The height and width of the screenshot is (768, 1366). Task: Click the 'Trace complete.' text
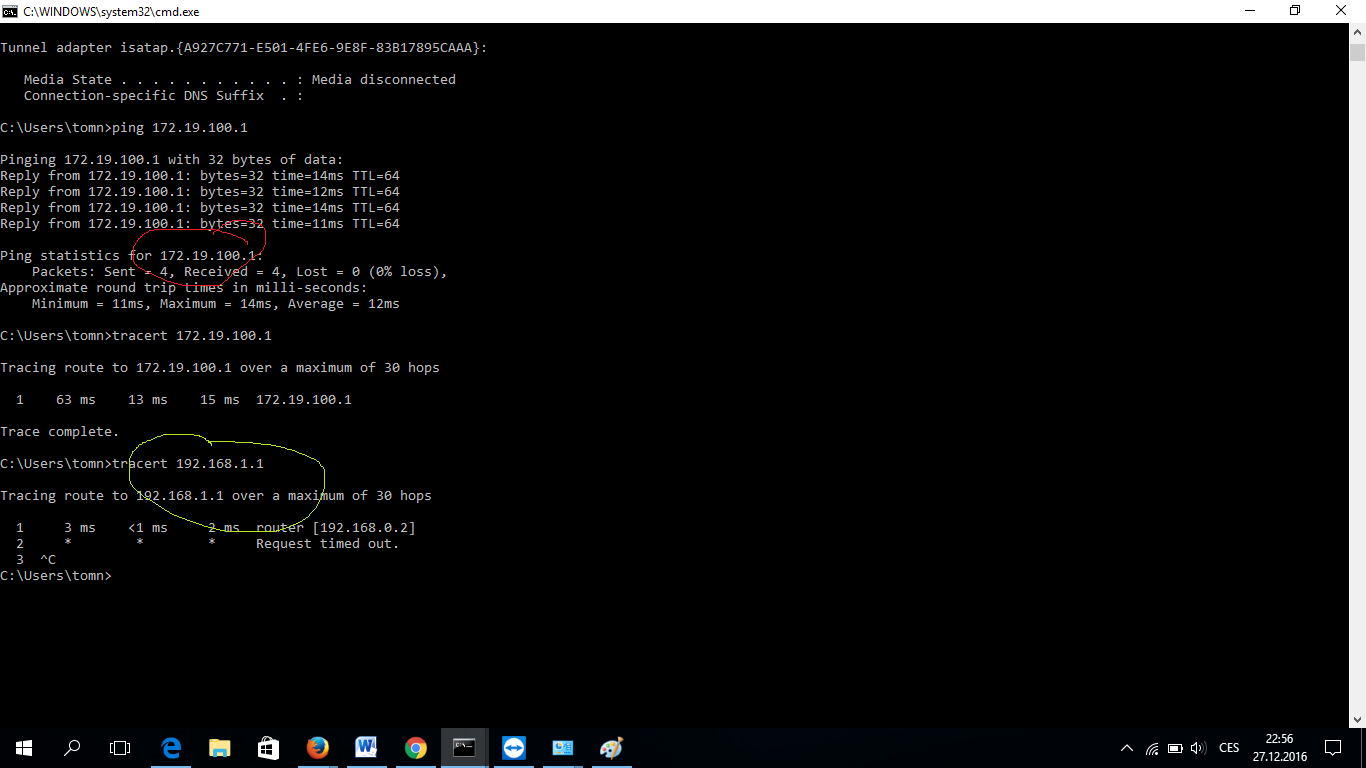[x=60, y=432]
